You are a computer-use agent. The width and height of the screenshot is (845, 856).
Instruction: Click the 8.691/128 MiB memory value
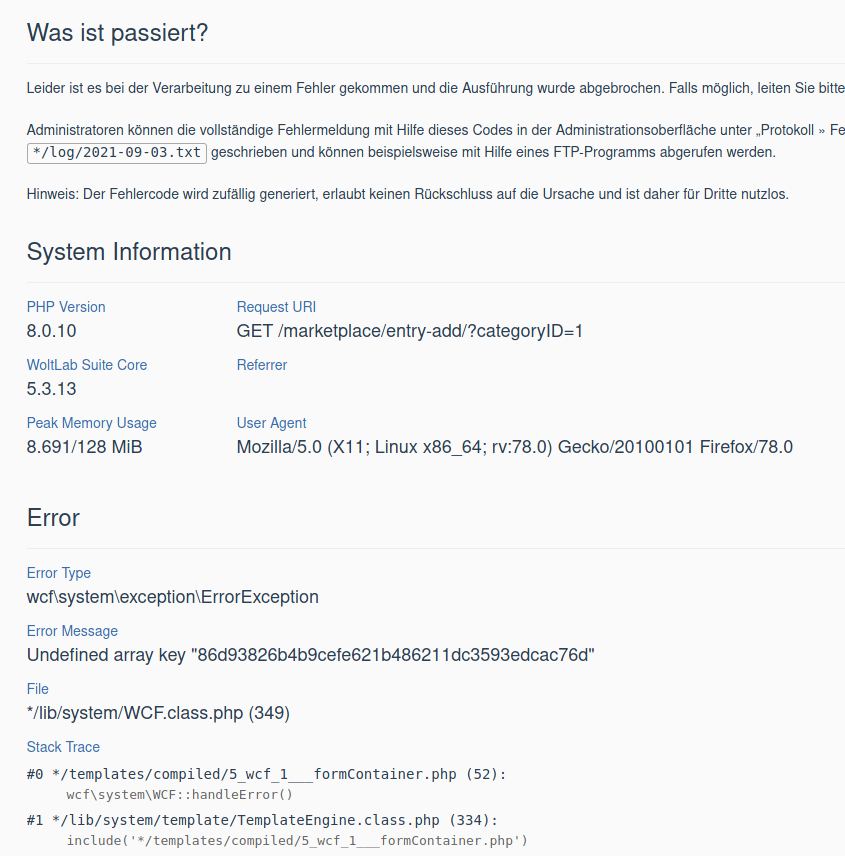tap(85, 447)
